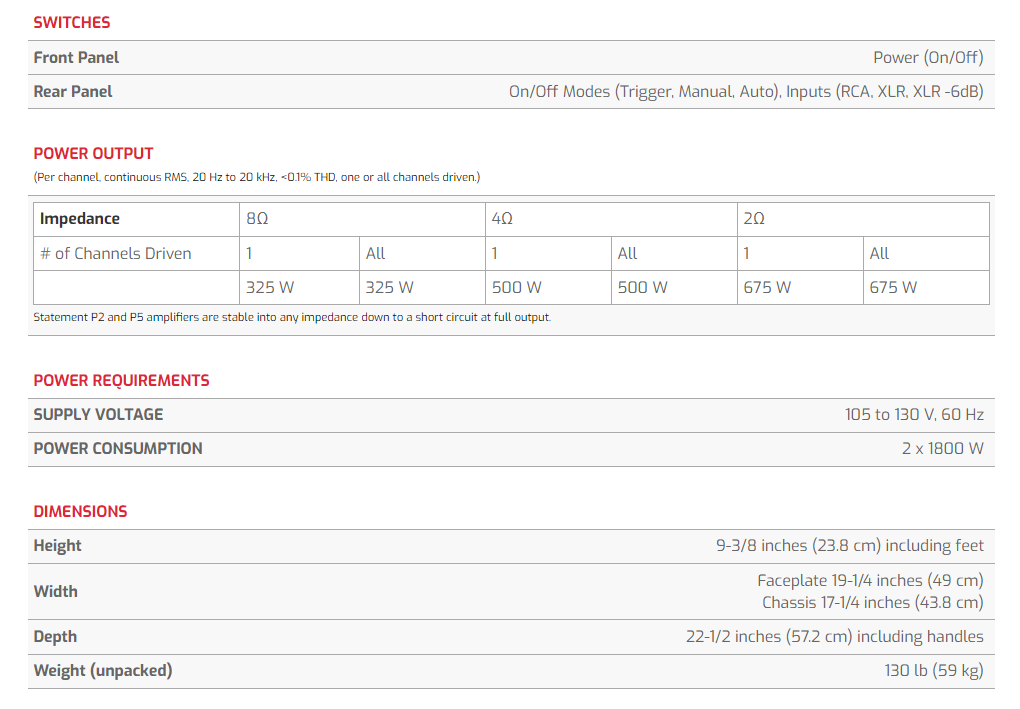Click the 2Ω impedance column header
Screen dimensions: 1020x709
coord(754,219)
